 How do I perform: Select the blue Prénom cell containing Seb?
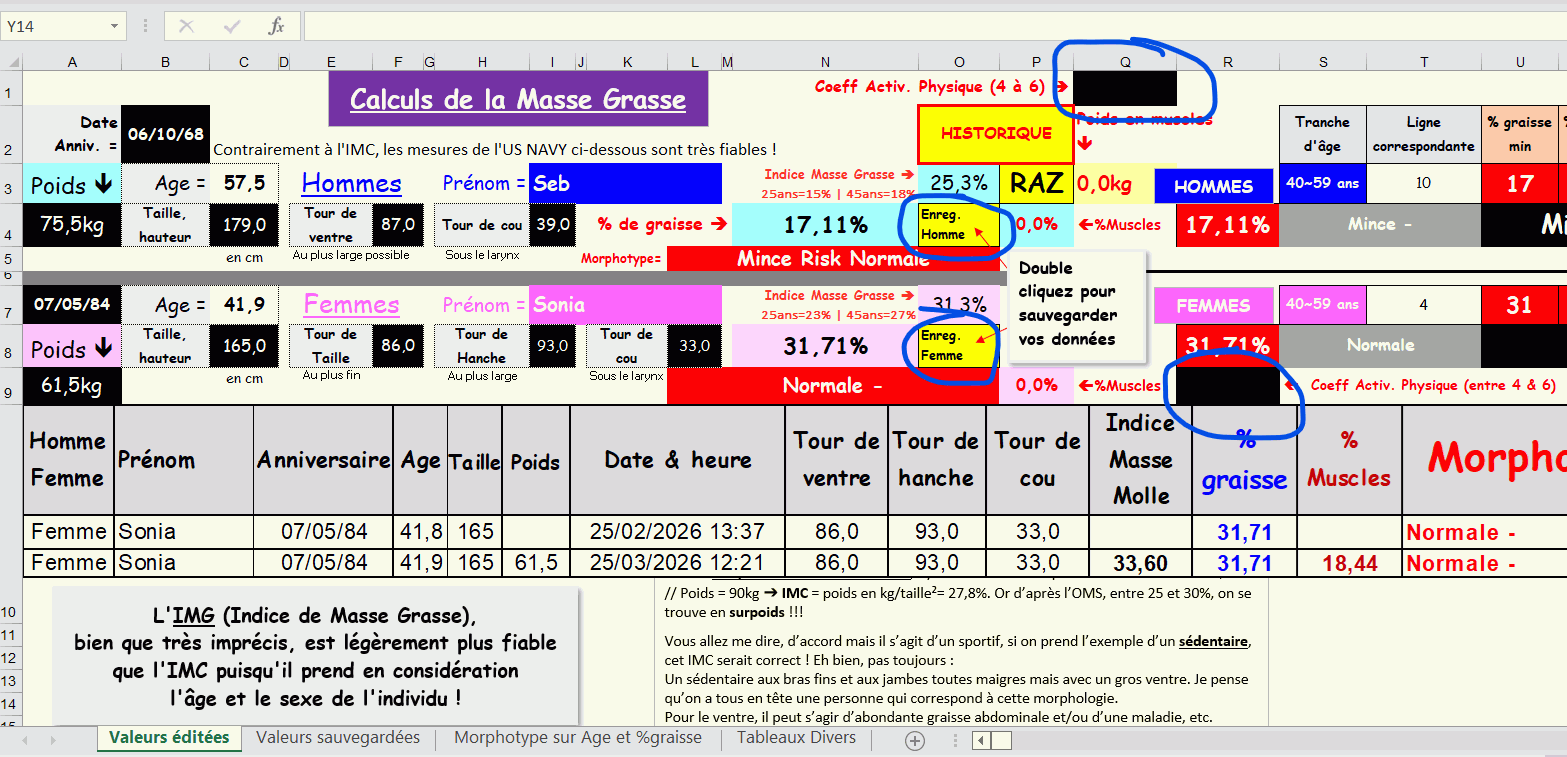(625, 184)
